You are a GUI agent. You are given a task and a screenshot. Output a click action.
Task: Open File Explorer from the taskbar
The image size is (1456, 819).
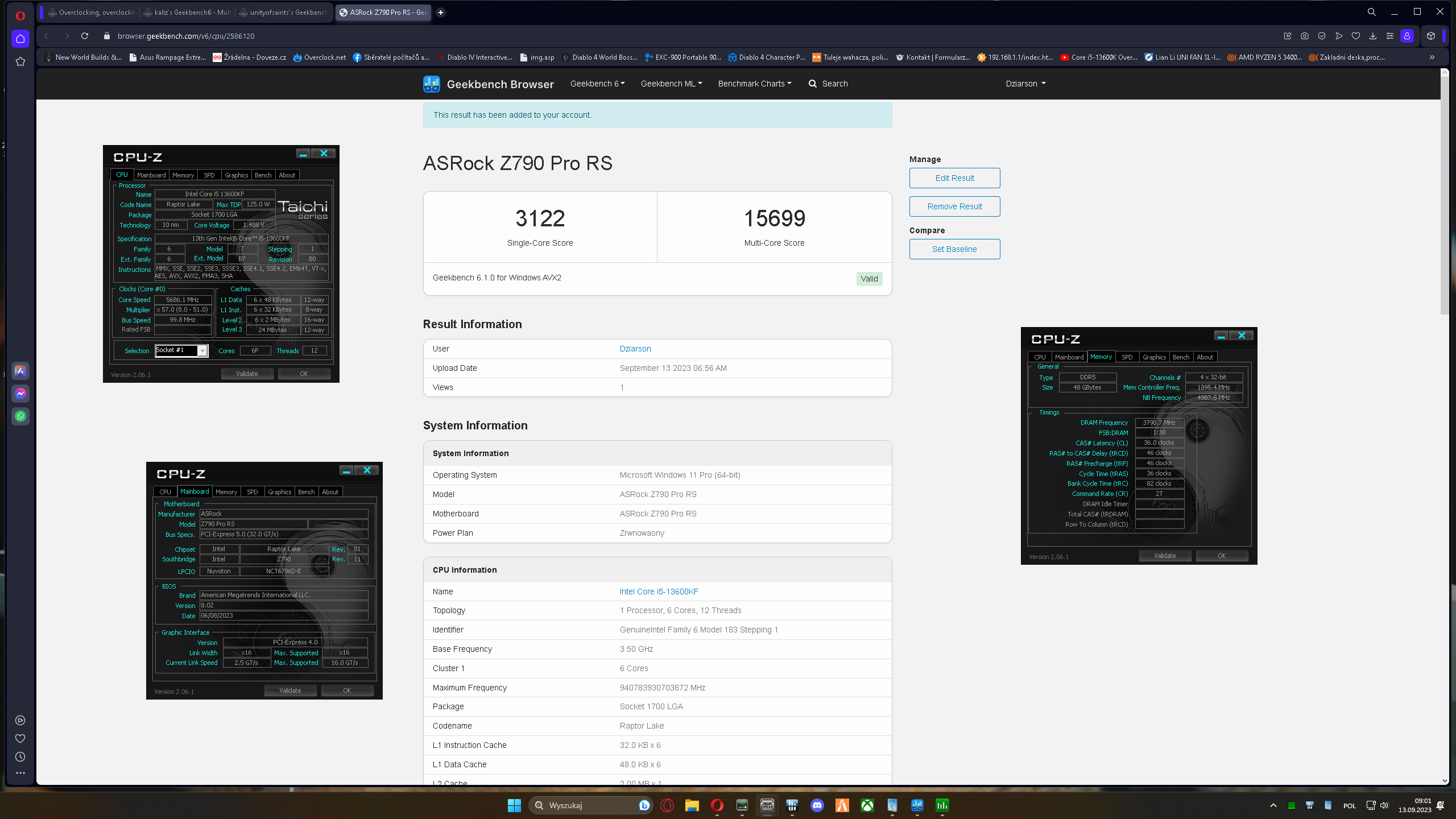(x=692, y=805)
